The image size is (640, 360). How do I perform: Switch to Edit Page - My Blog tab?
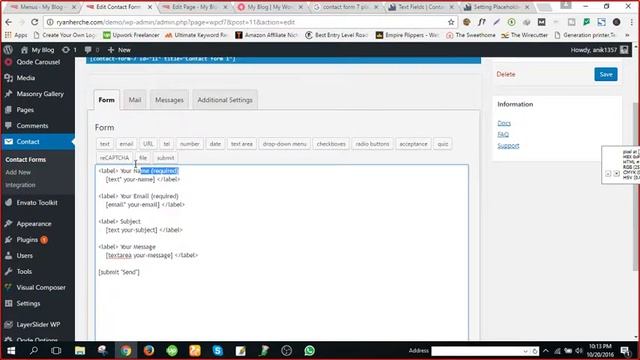[194, 7]
